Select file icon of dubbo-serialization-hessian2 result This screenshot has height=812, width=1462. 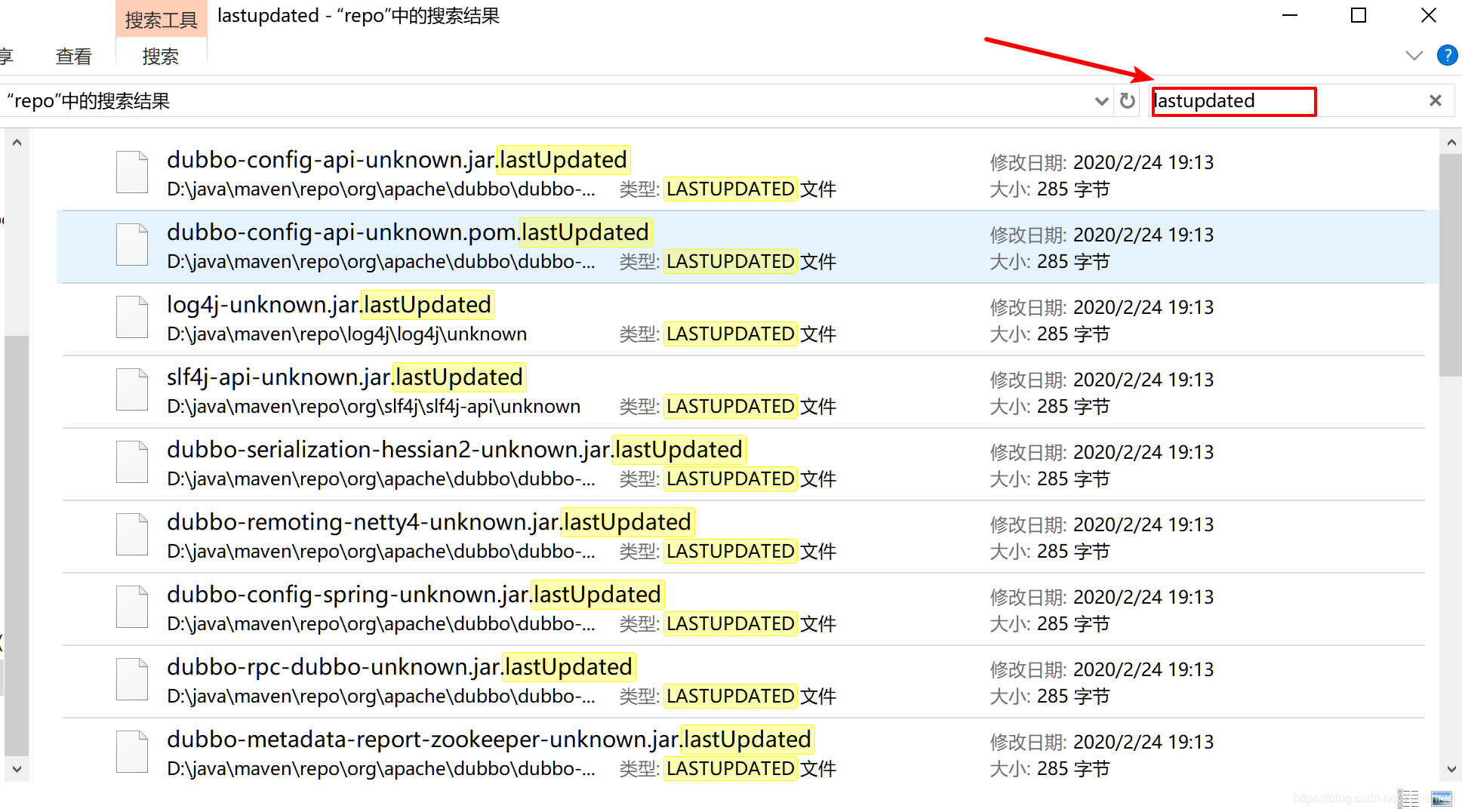[x=132, y=462]
